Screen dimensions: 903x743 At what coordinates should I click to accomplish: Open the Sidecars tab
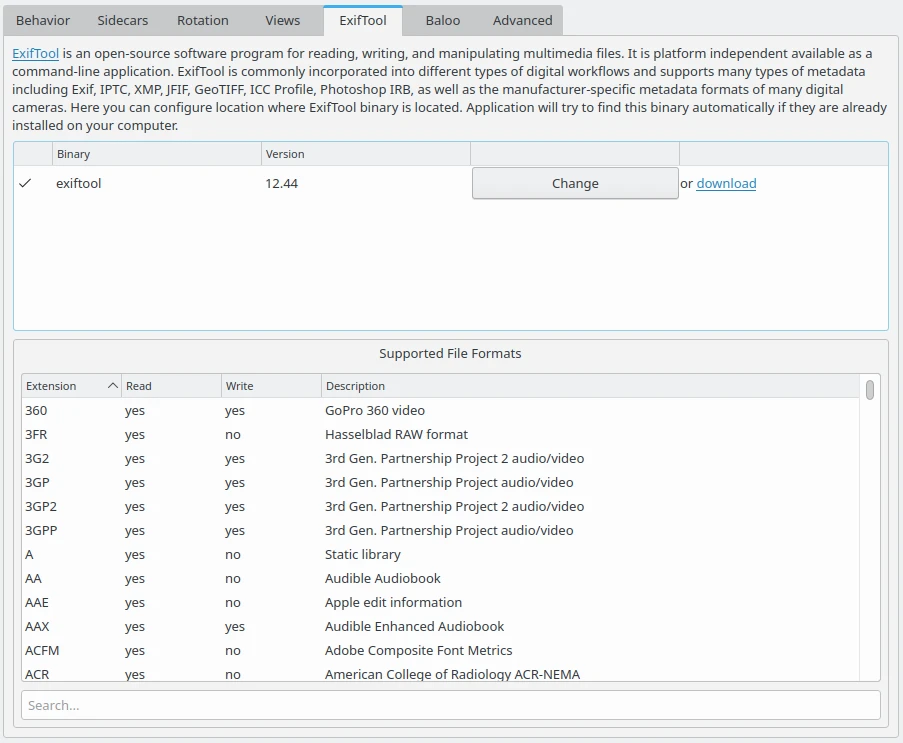(124, 20)
